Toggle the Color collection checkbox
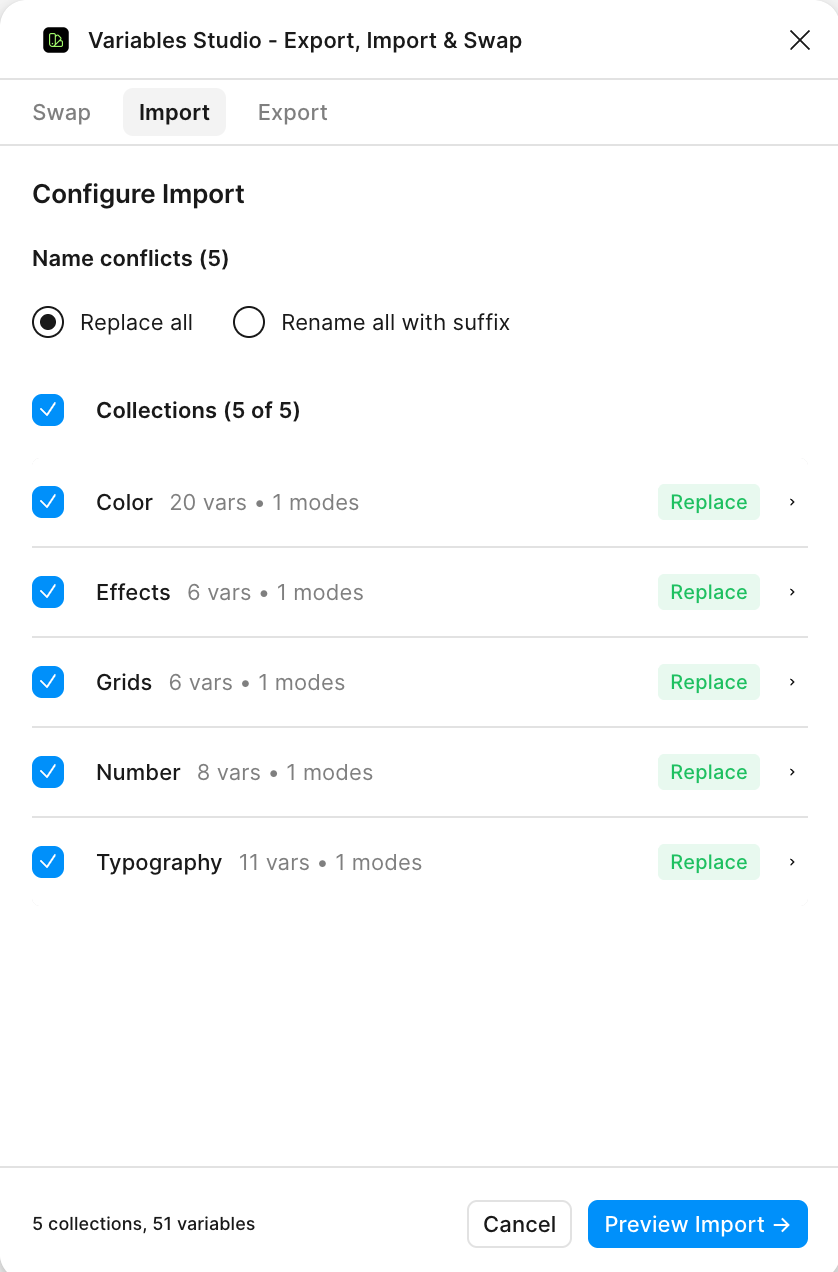Viewport: 838px width, 1272px height. click(48, 502)
